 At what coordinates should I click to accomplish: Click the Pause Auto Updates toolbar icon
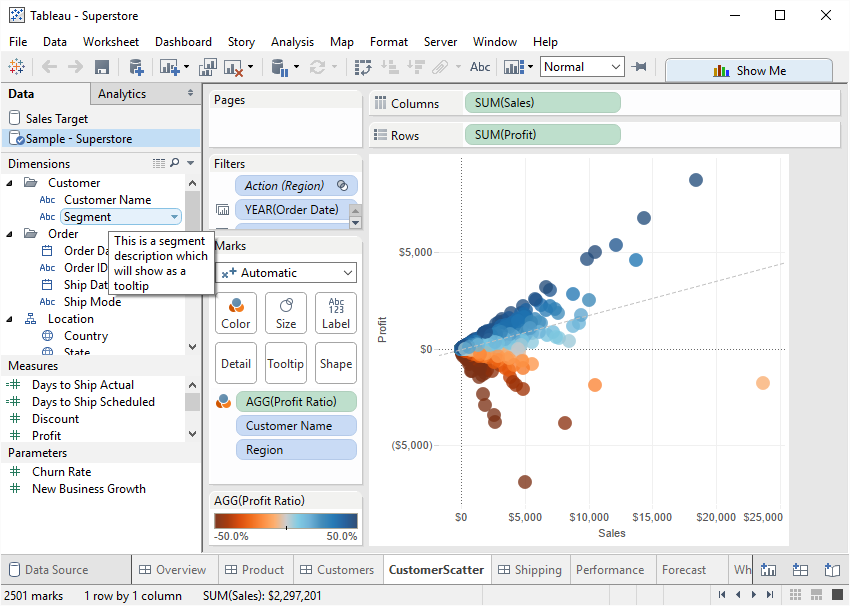280,67
